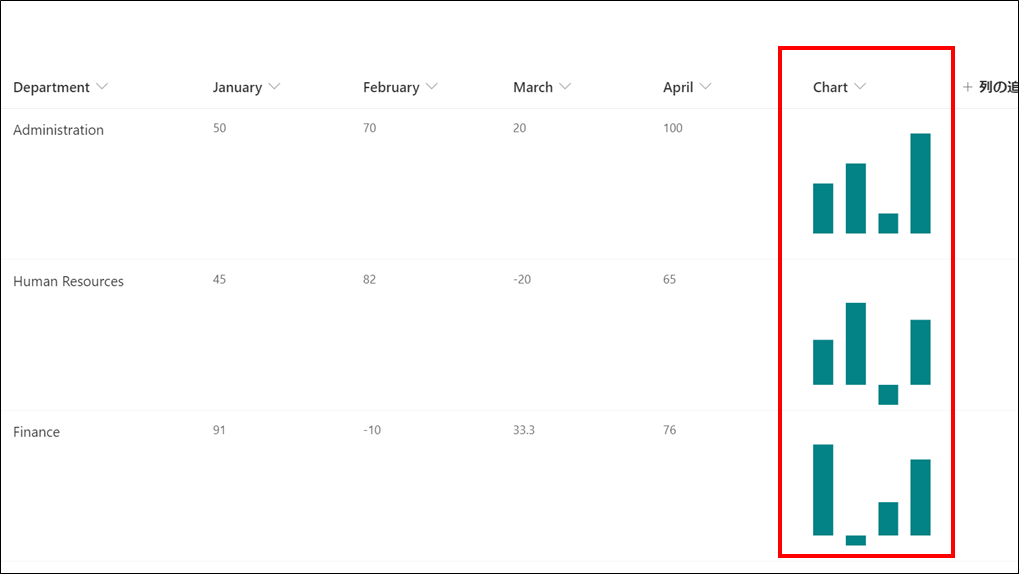Click the plus icon to add a column
Viewport: 1019px width, 574px height.
(968, 86)
